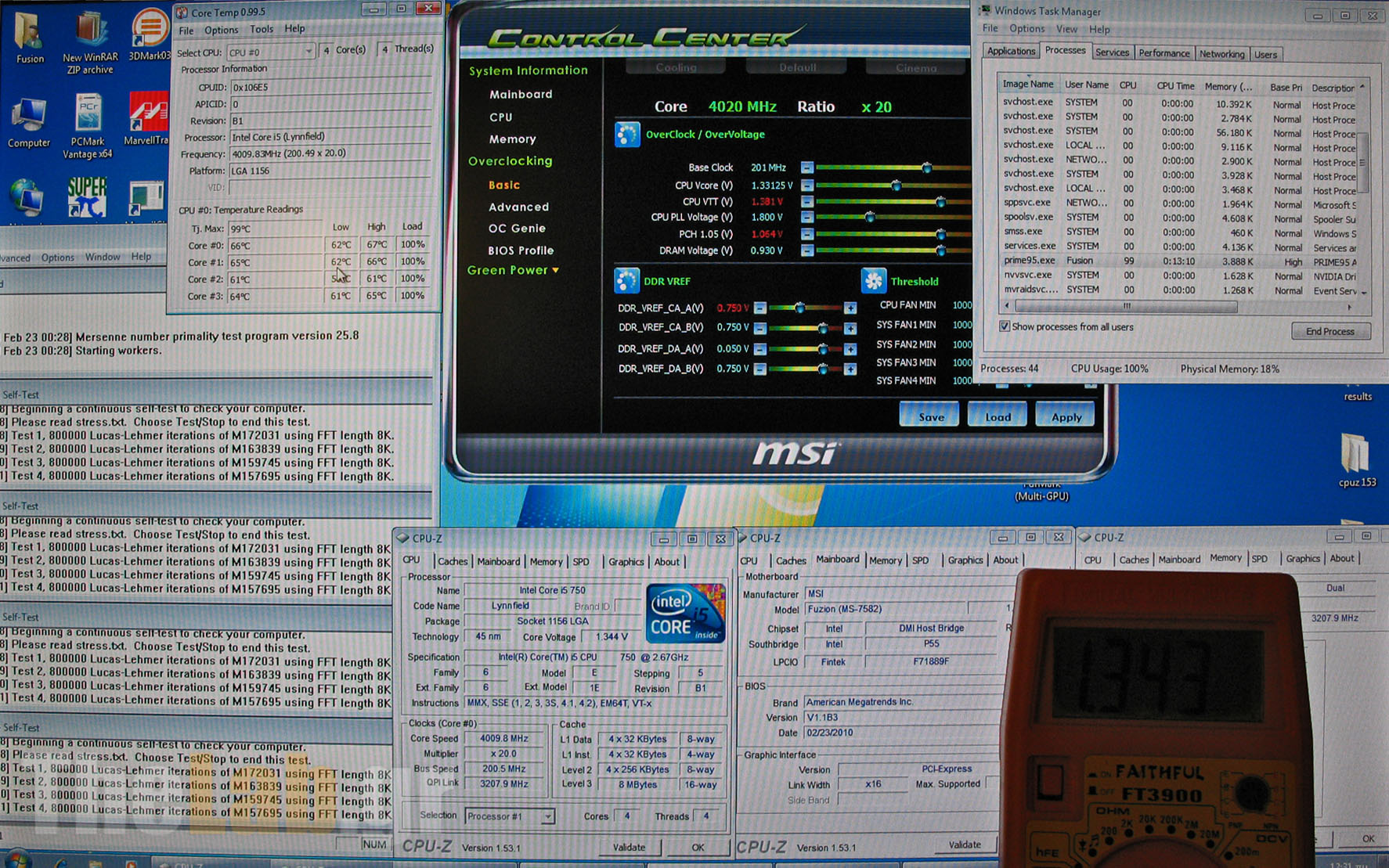Screen dimensions: 1389x868
Task: Click Validate in the leftmost CPU-Z window
Action: tap(629, 847)
